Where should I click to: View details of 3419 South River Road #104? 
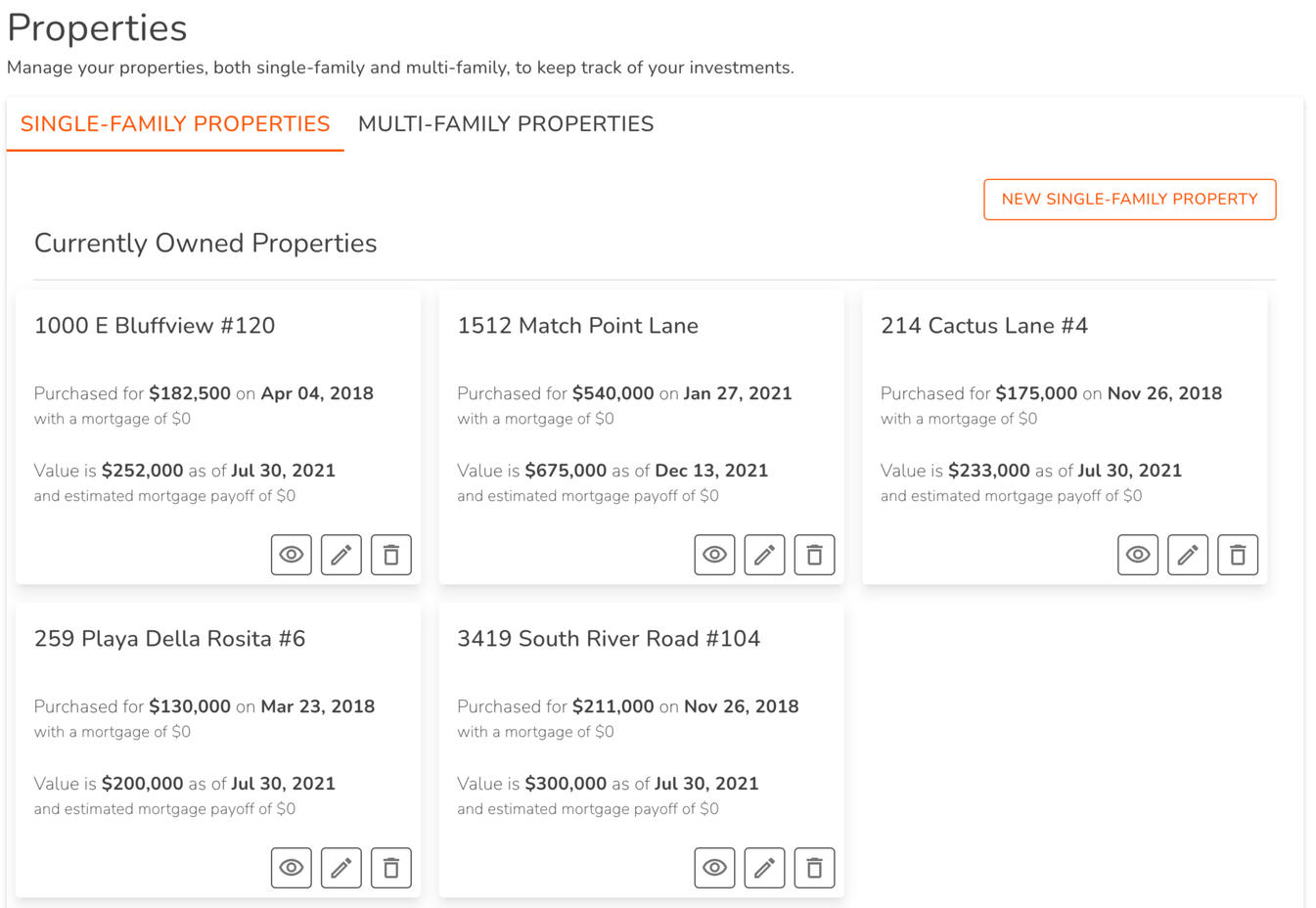tap(715, 868)
